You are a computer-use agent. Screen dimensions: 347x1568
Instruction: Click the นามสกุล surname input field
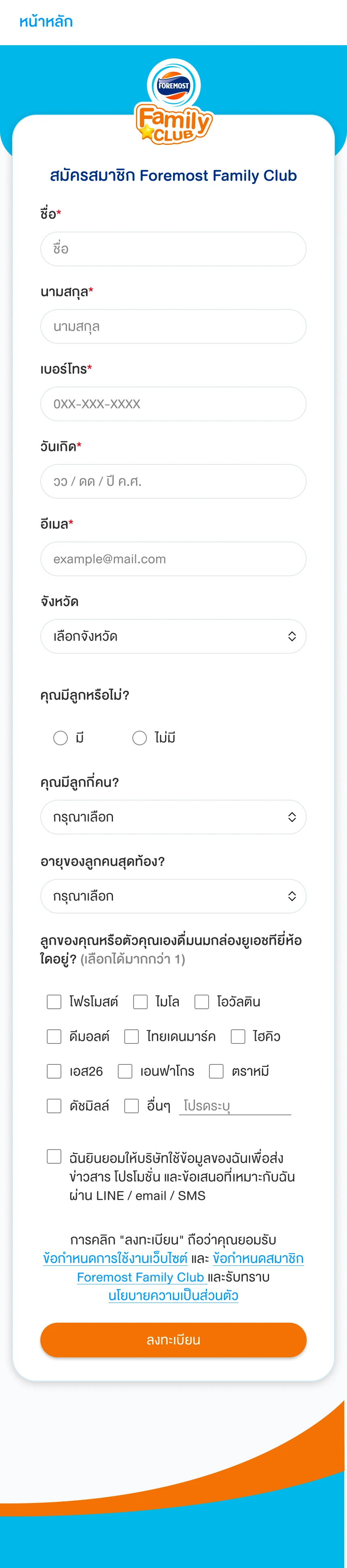(173, 326)
